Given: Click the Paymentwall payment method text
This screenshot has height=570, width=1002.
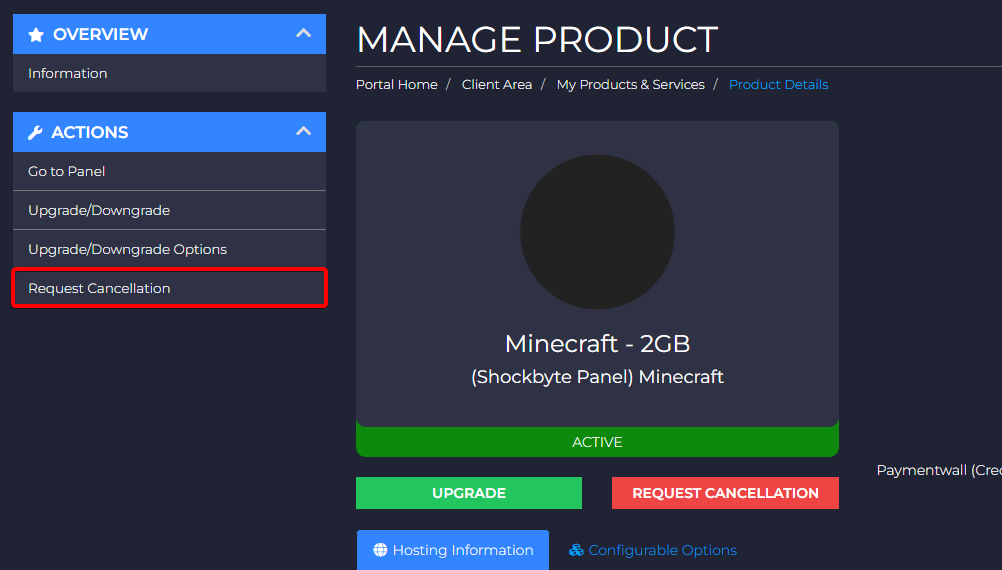Looking at the screenshot, I should (x=939, y=470).
